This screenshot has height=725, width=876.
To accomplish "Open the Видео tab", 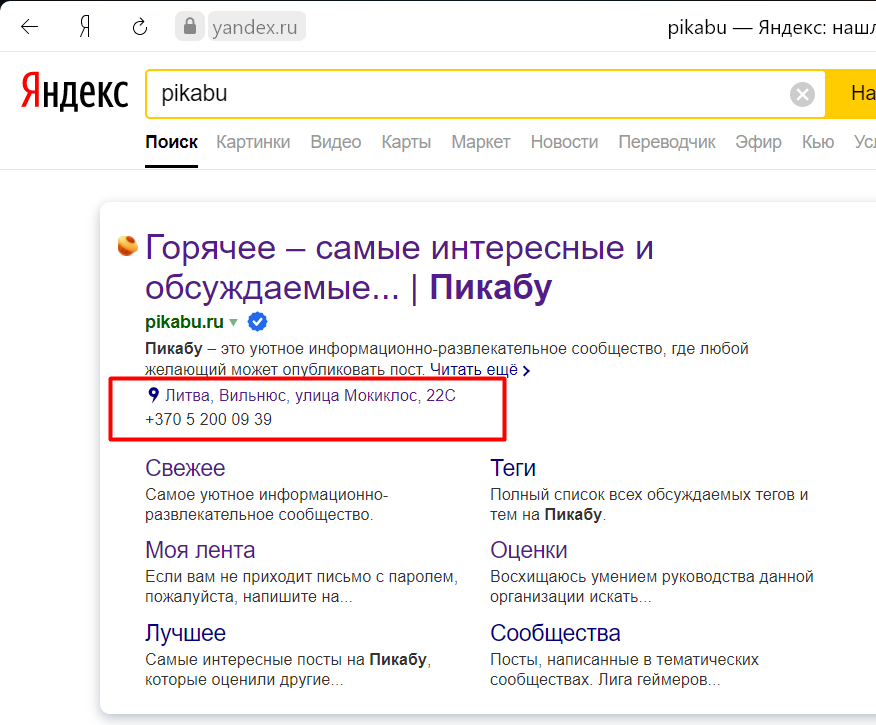I will (x=336, y=142).
